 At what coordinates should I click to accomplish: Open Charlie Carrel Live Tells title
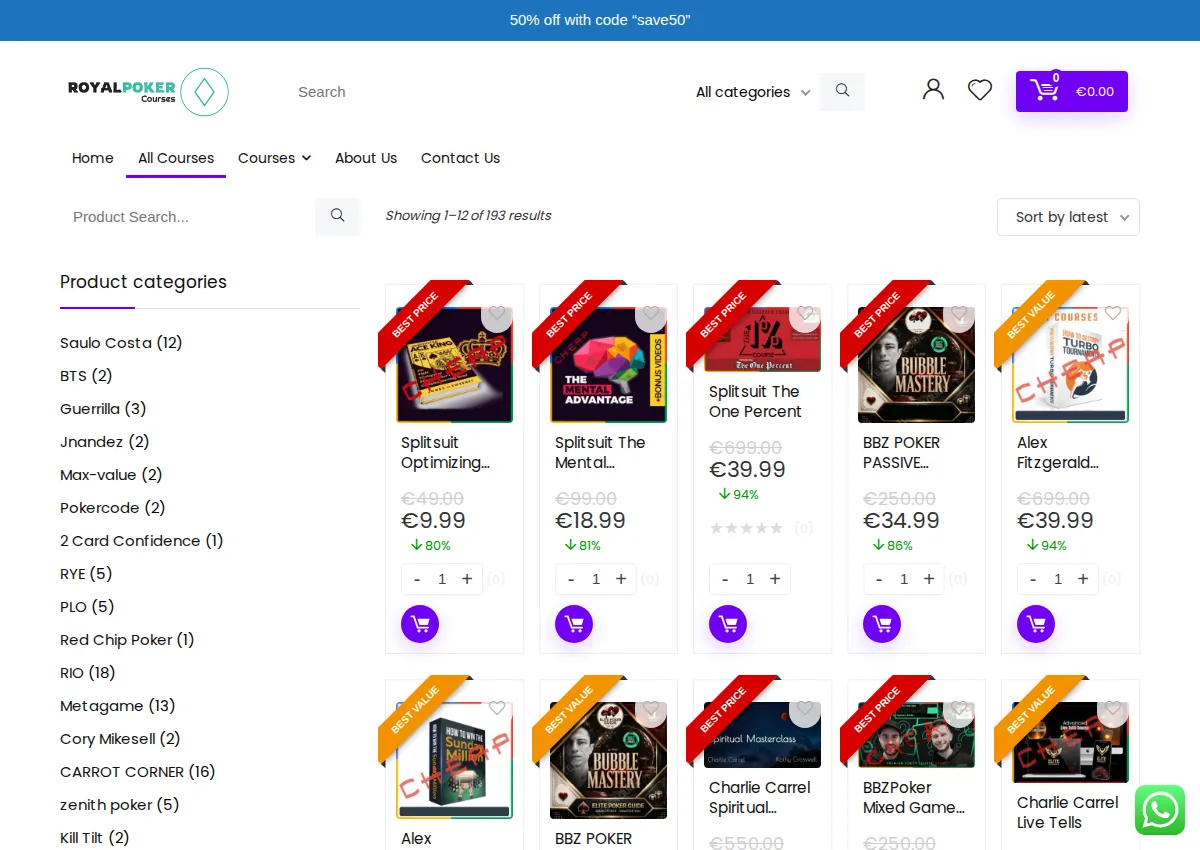pyautogui.click(x=1067, y=813)
